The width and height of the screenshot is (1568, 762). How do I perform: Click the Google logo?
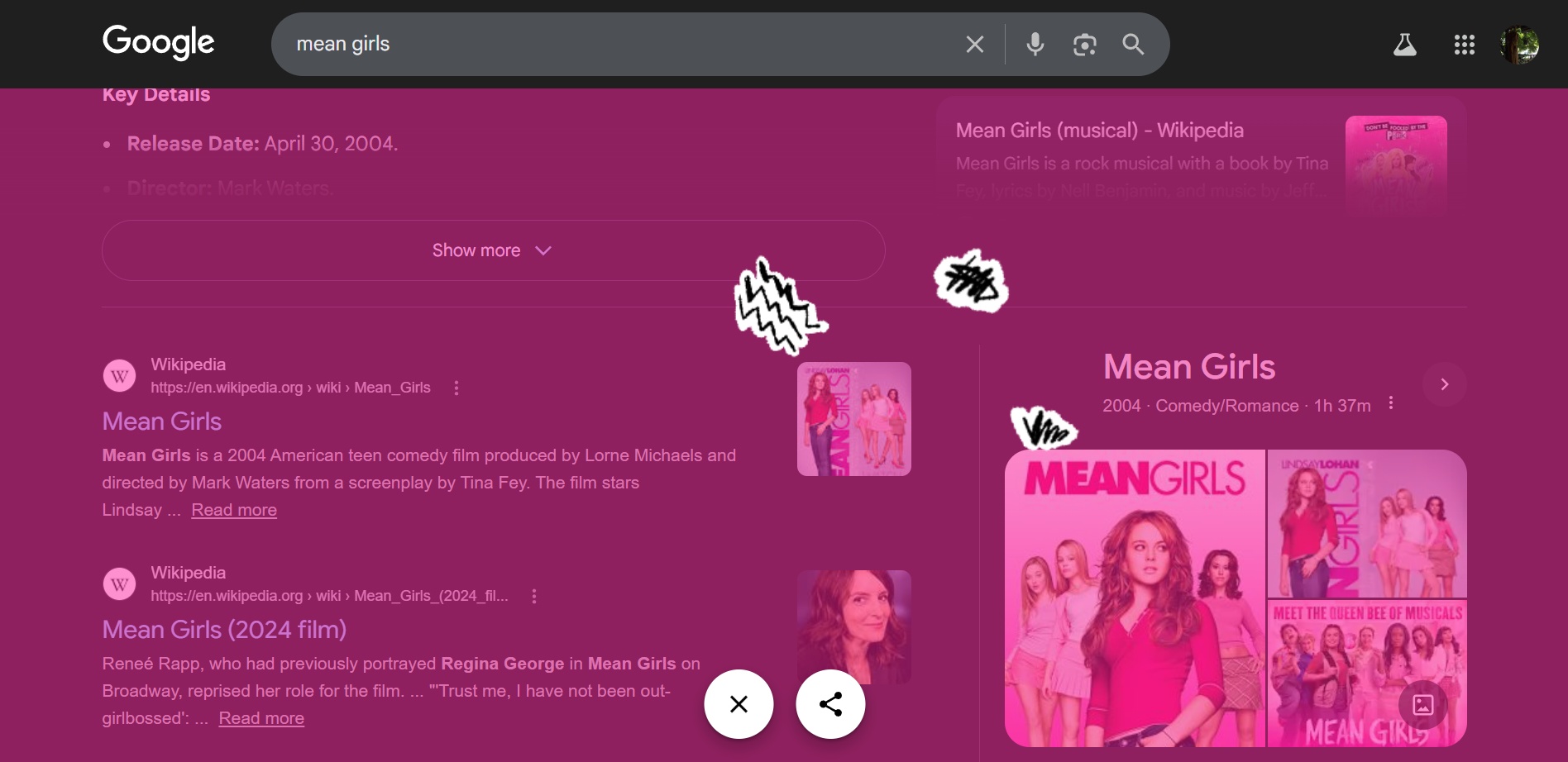point(158,43)
